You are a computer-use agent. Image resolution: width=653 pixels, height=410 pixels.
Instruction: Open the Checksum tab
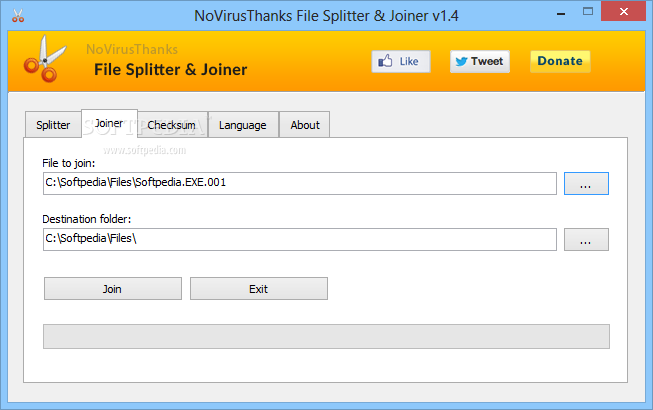click(172, 124)
